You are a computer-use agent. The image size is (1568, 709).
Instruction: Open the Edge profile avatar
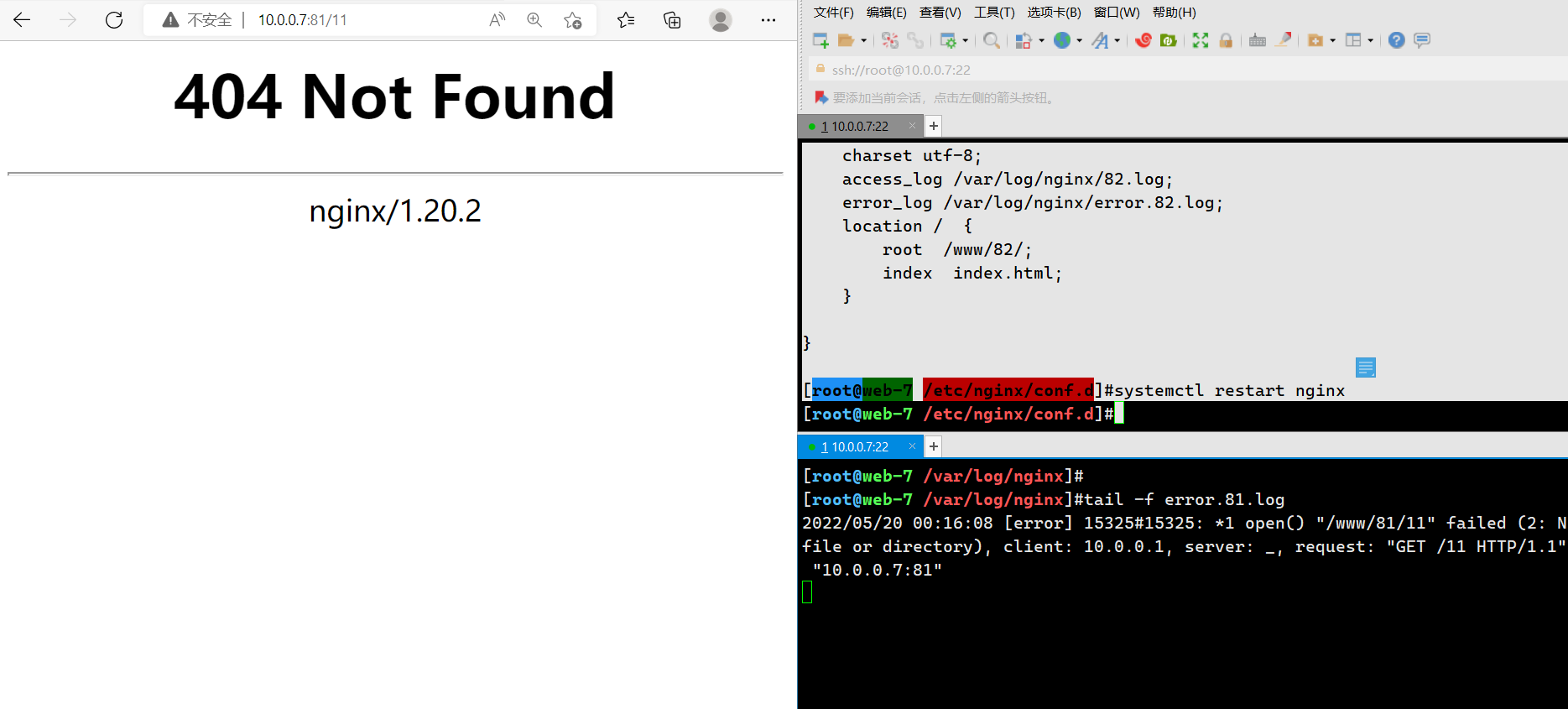(x=721, y=20)
